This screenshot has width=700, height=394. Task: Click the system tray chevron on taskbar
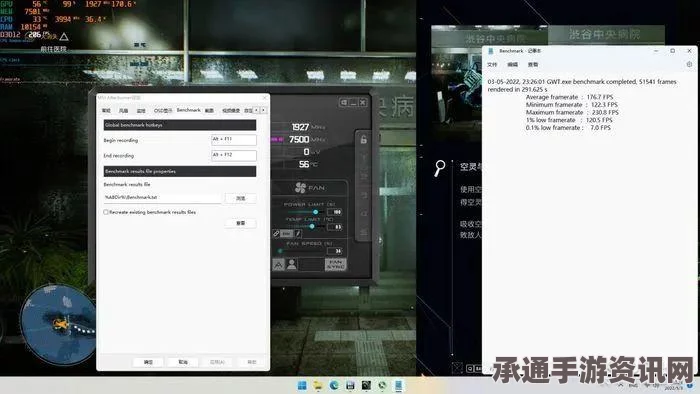620,385
